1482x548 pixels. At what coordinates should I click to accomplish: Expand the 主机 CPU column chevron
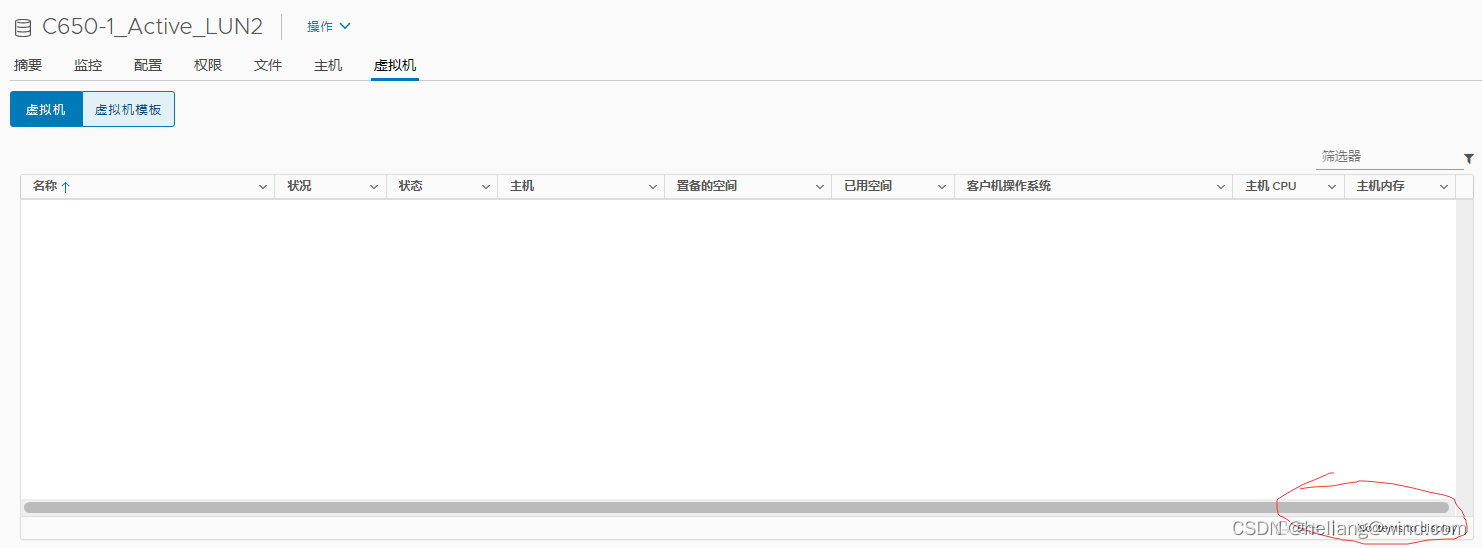(1332, 187)
